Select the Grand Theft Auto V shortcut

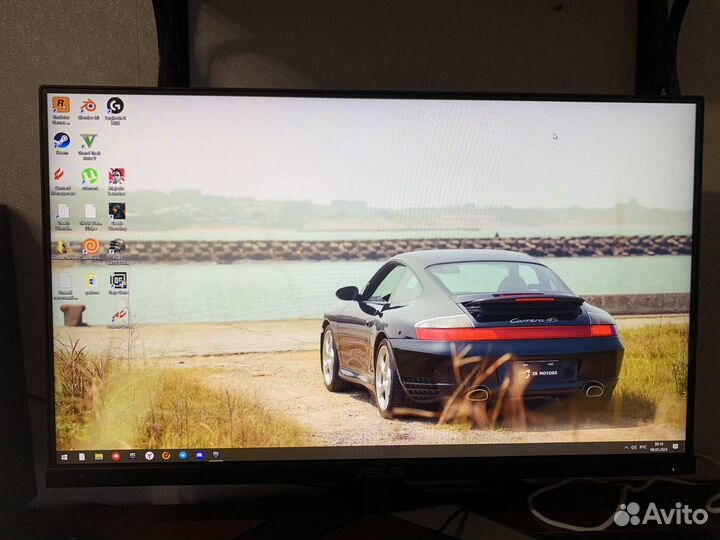pyautogui.click(x=89, y=146)
